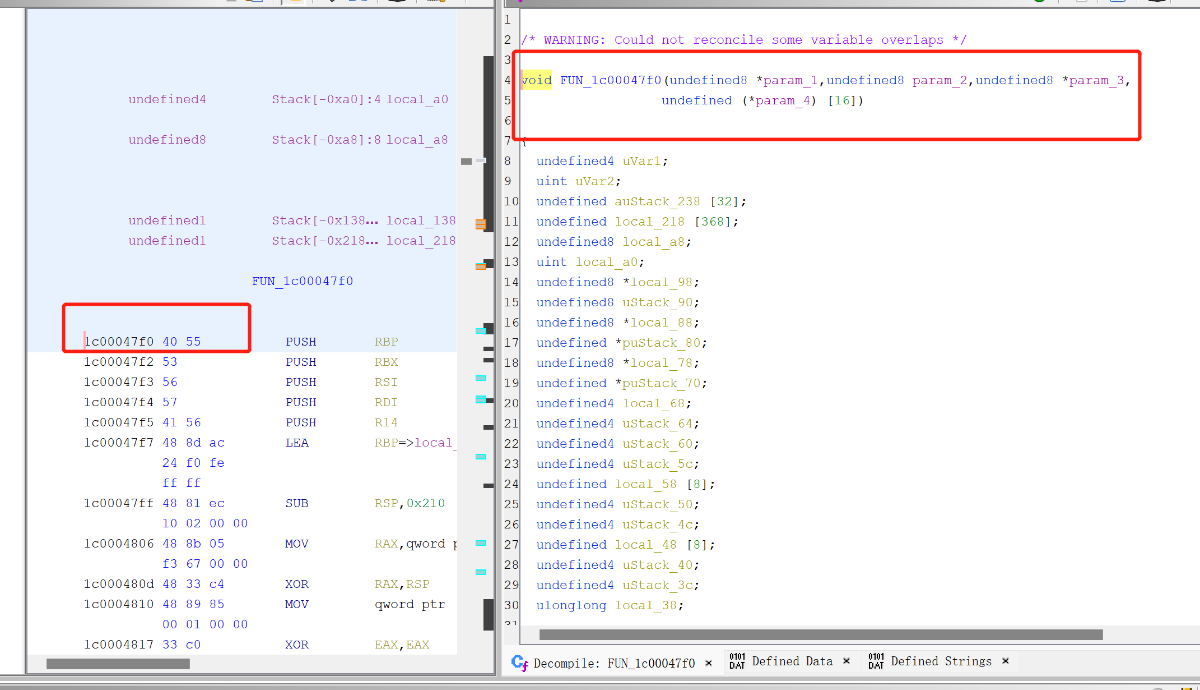The image size is (1200, 690).
Task: Click address 1c0004806 in the listing
Action: pos(119,544)
